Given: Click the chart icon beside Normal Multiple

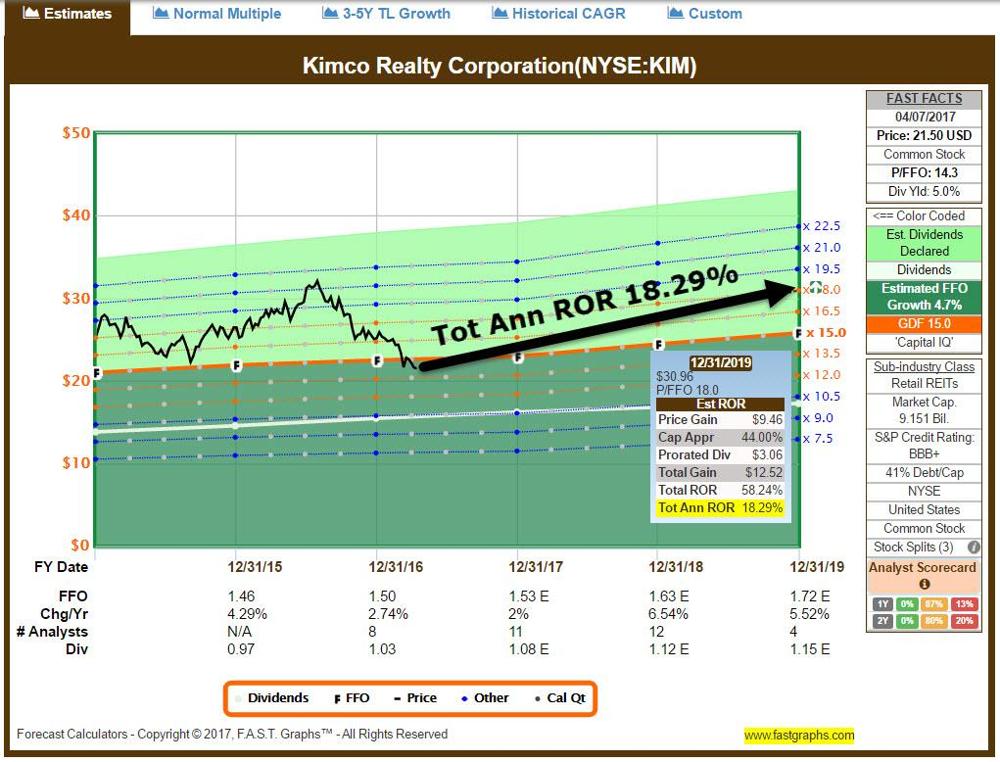Looking at the screenshot, I should (x=161, y=13).
